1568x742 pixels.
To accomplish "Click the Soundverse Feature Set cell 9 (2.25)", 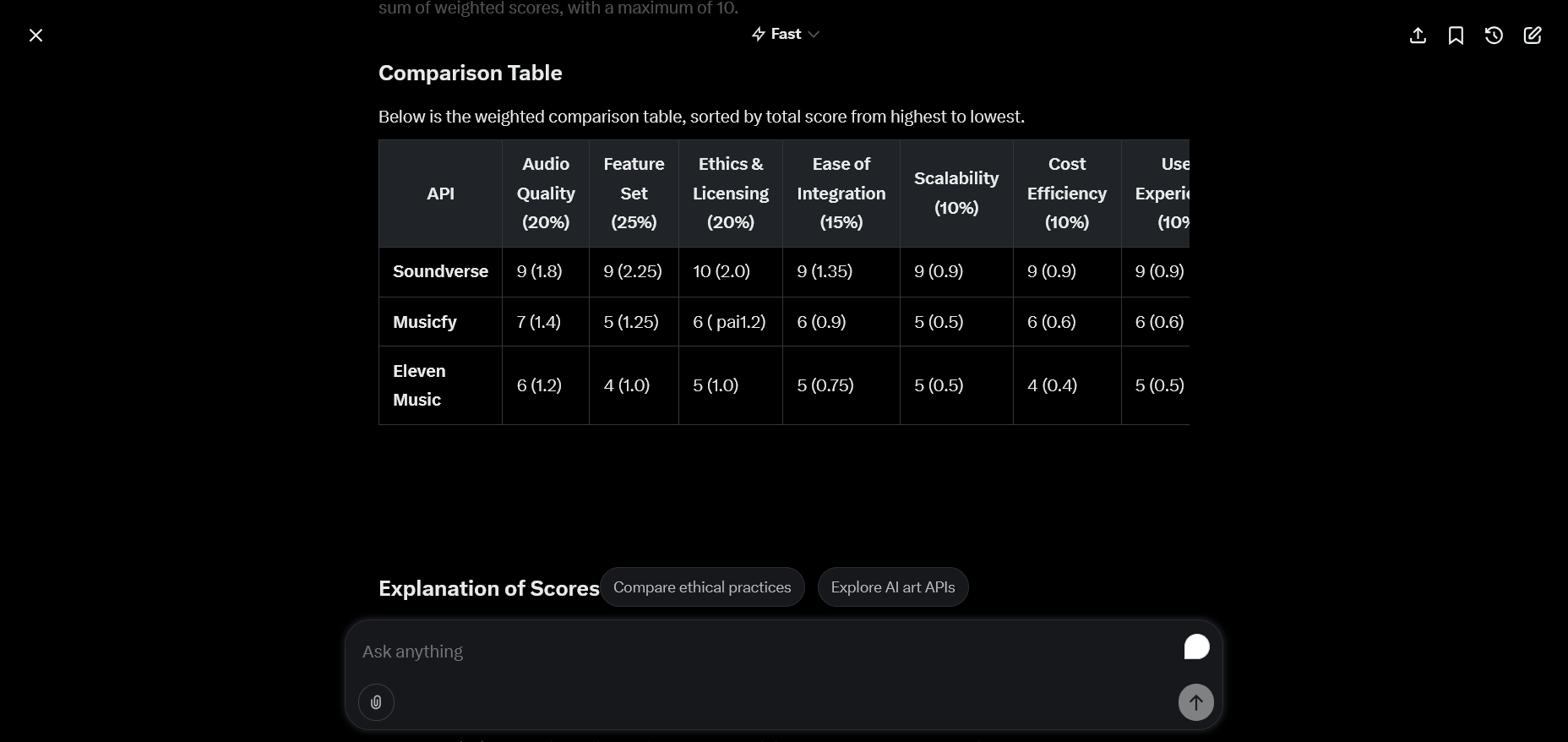I will click(633, 271).
